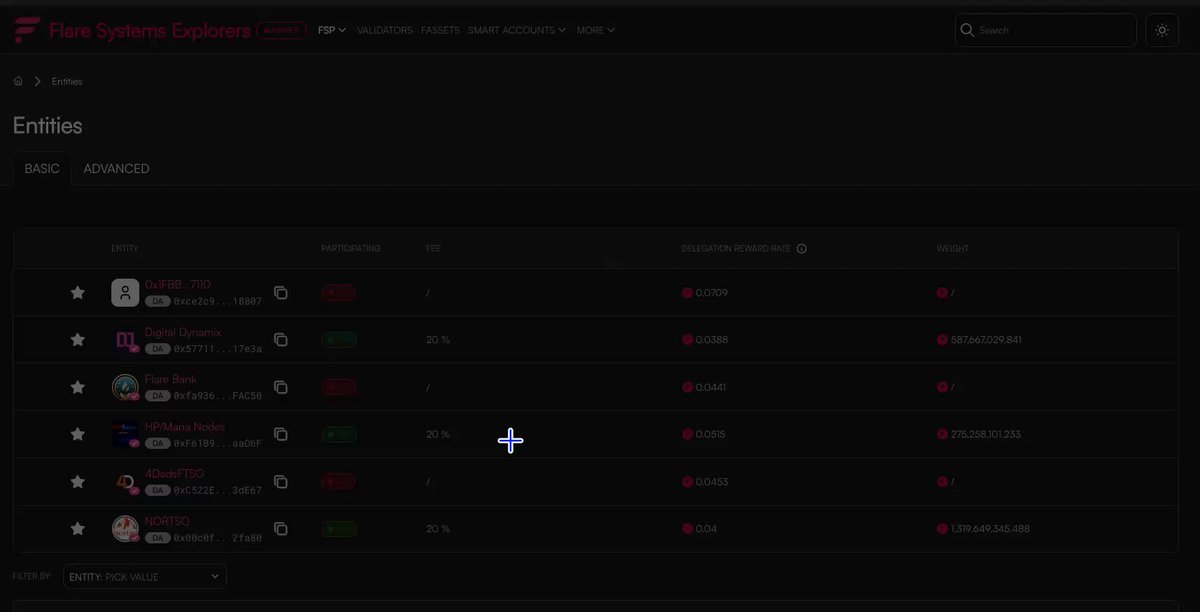Image resolution: width=1200 pixels, height=612 pixels.
Task: Copy the HP/Mana Nodes address
Action: point(281,434)
